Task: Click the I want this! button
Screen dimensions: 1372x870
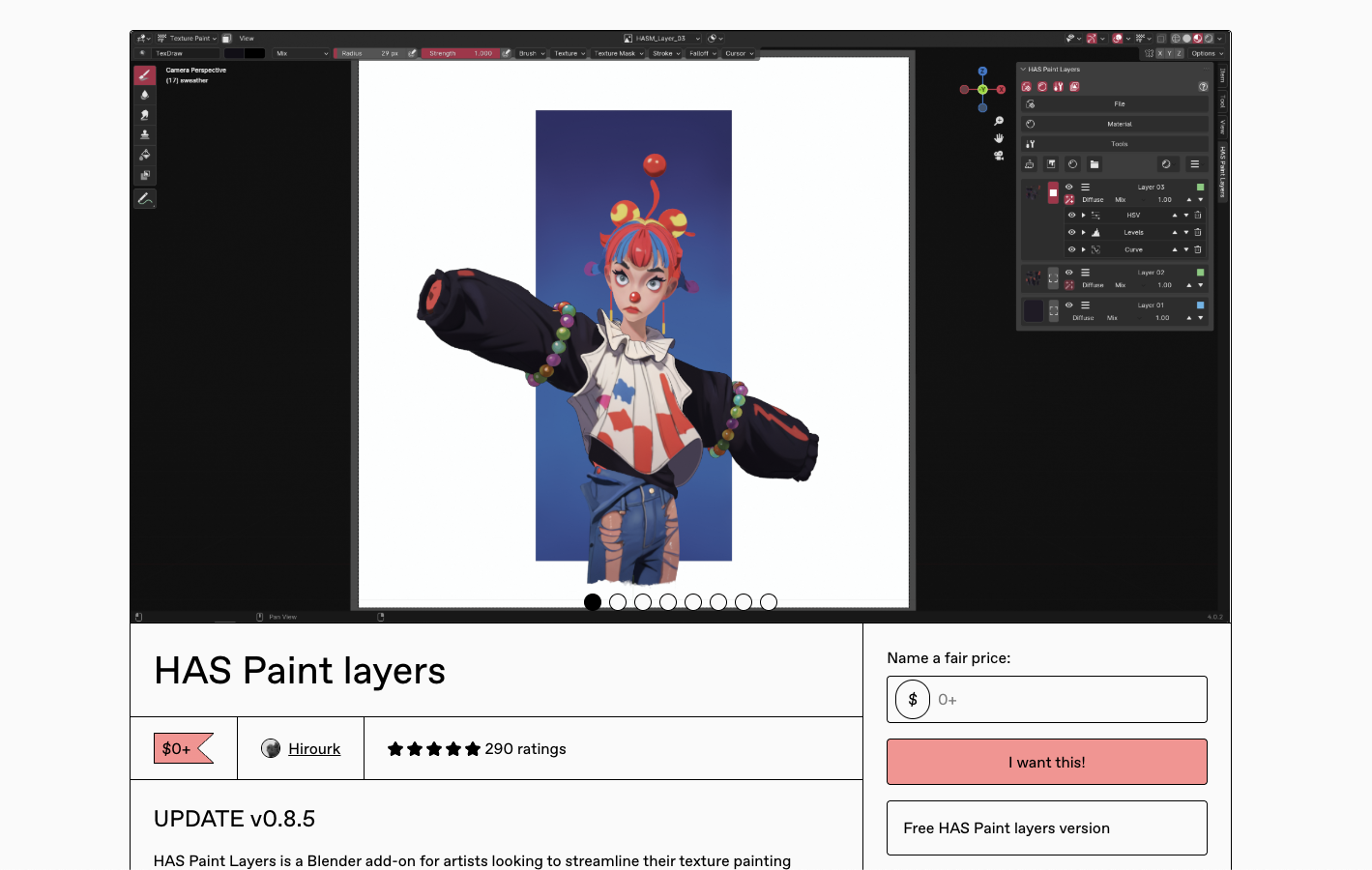Action: coord(1047,762)
